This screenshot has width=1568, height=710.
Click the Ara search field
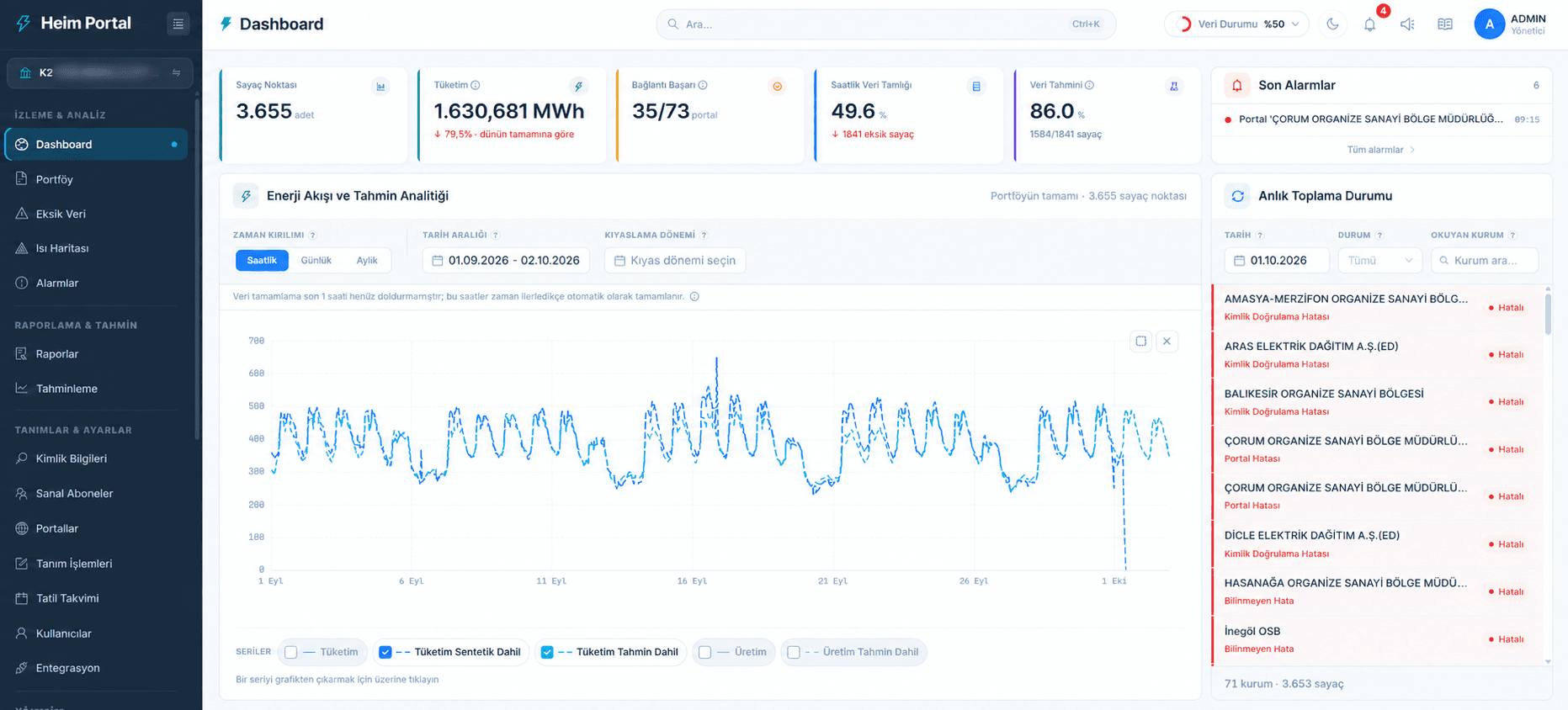pyautogui.click(x=886, y=24)
